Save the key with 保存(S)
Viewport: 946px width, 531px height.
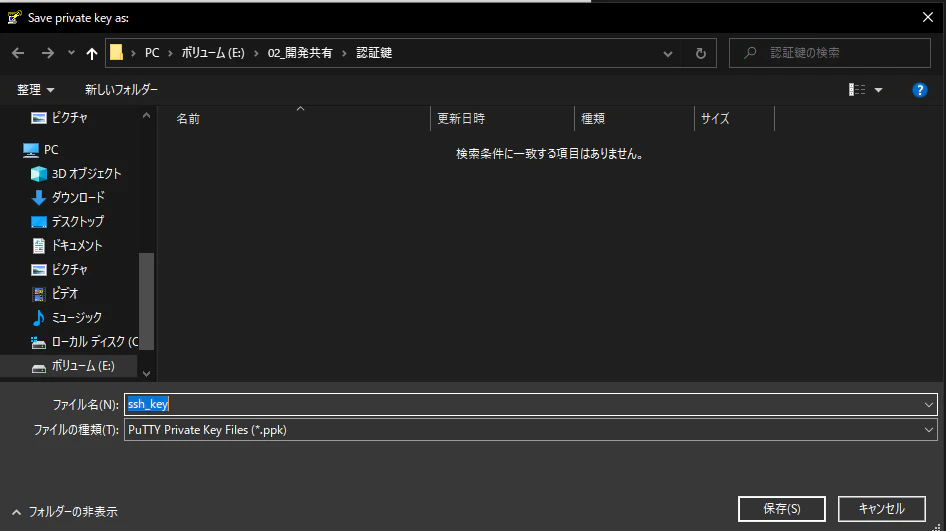[x=782, y=509]
